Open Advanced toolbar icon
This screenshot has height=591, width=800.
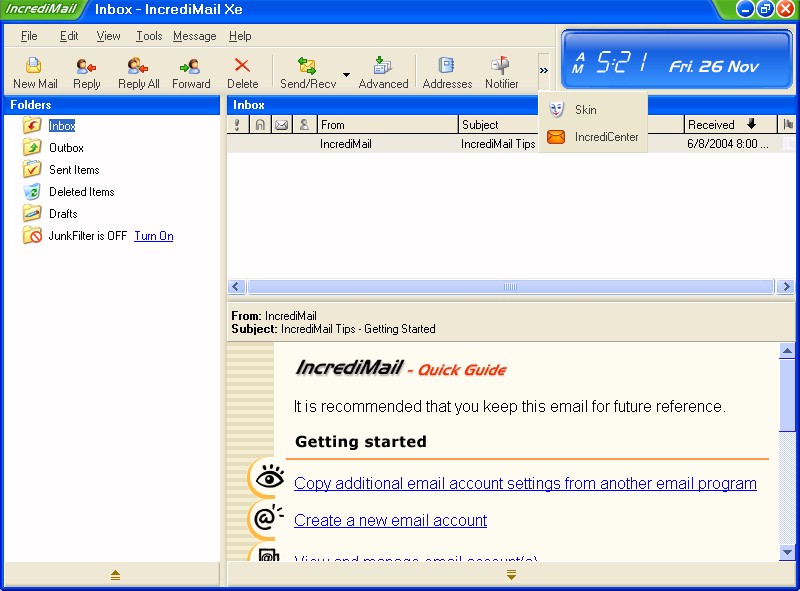pyautogui.click(x=383, y=72)
